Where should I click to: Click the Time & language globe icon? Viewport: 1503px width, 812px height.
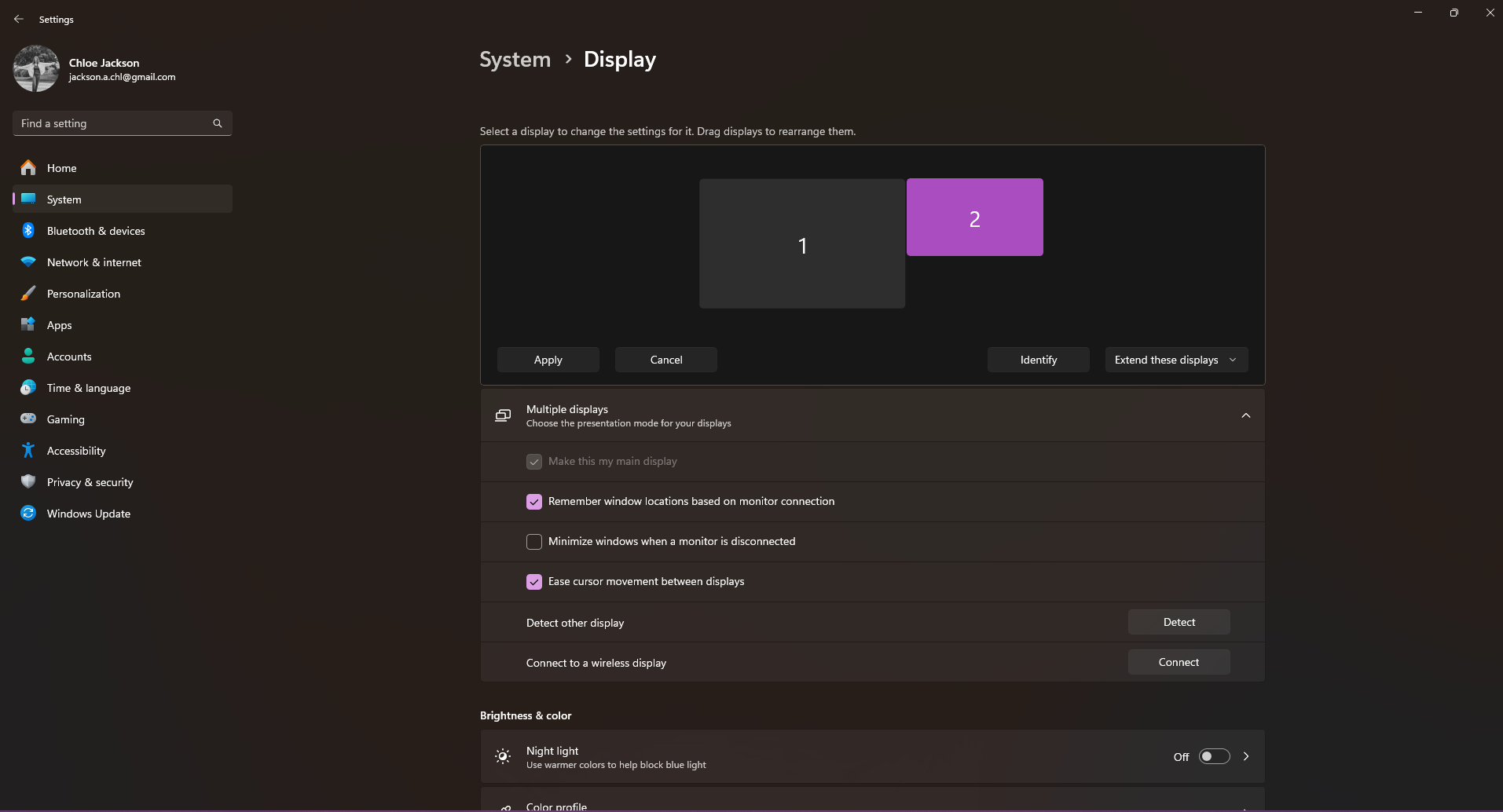click(x=28, y=387)
